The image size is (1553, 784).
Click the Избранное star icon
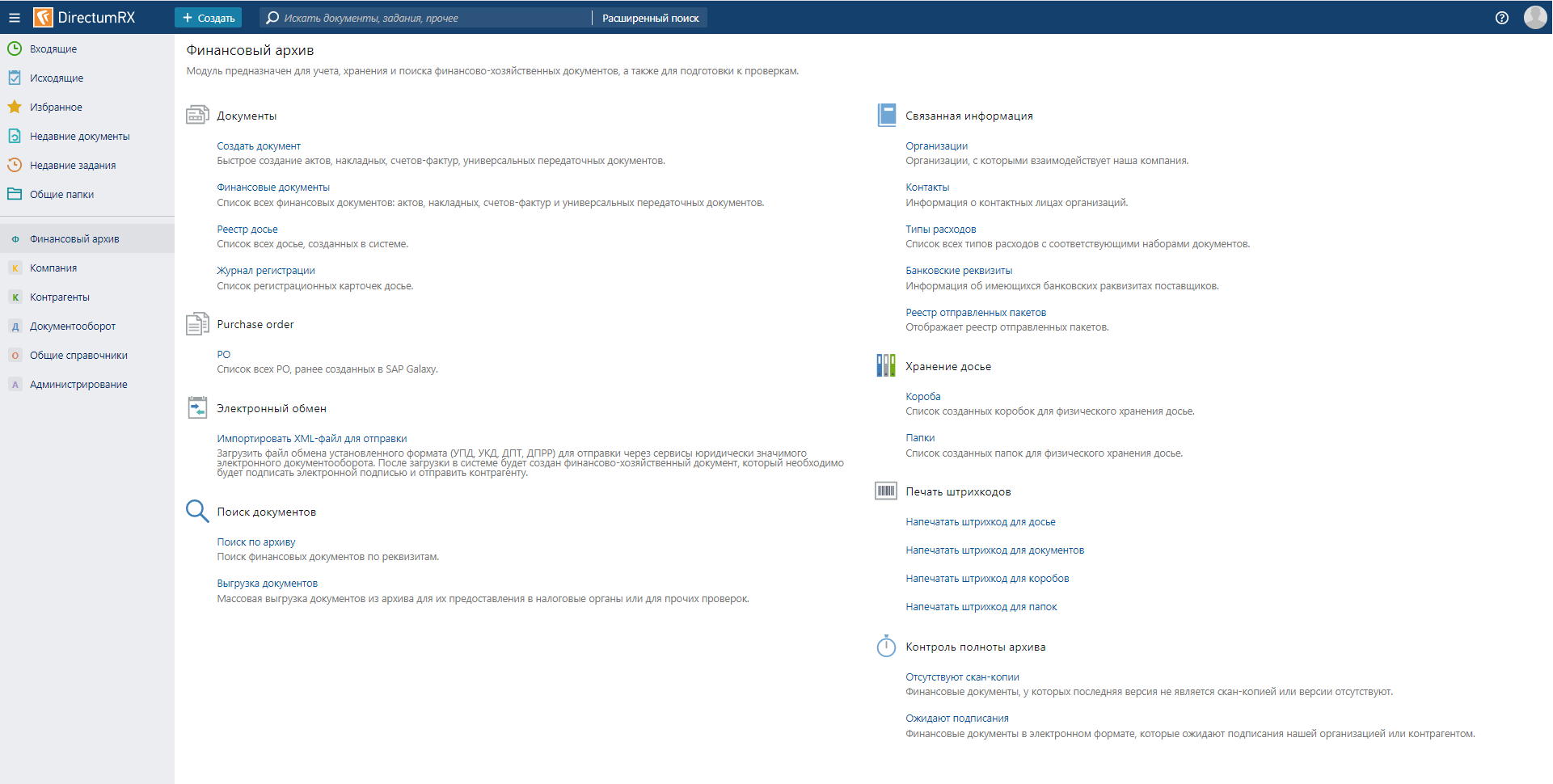pos(15,107)
